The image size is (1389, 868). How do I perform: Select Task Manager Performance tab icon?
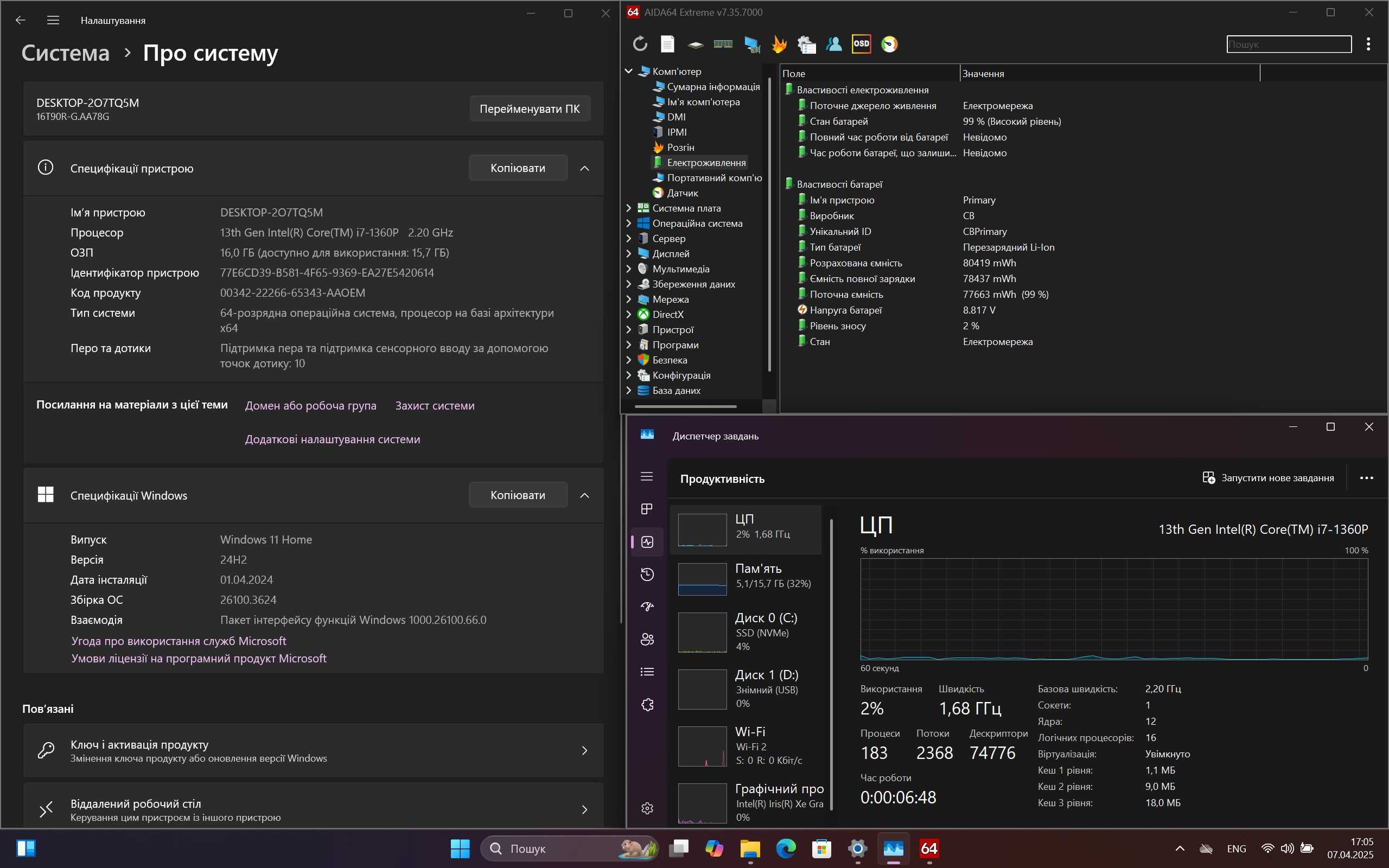pos(647,542)
